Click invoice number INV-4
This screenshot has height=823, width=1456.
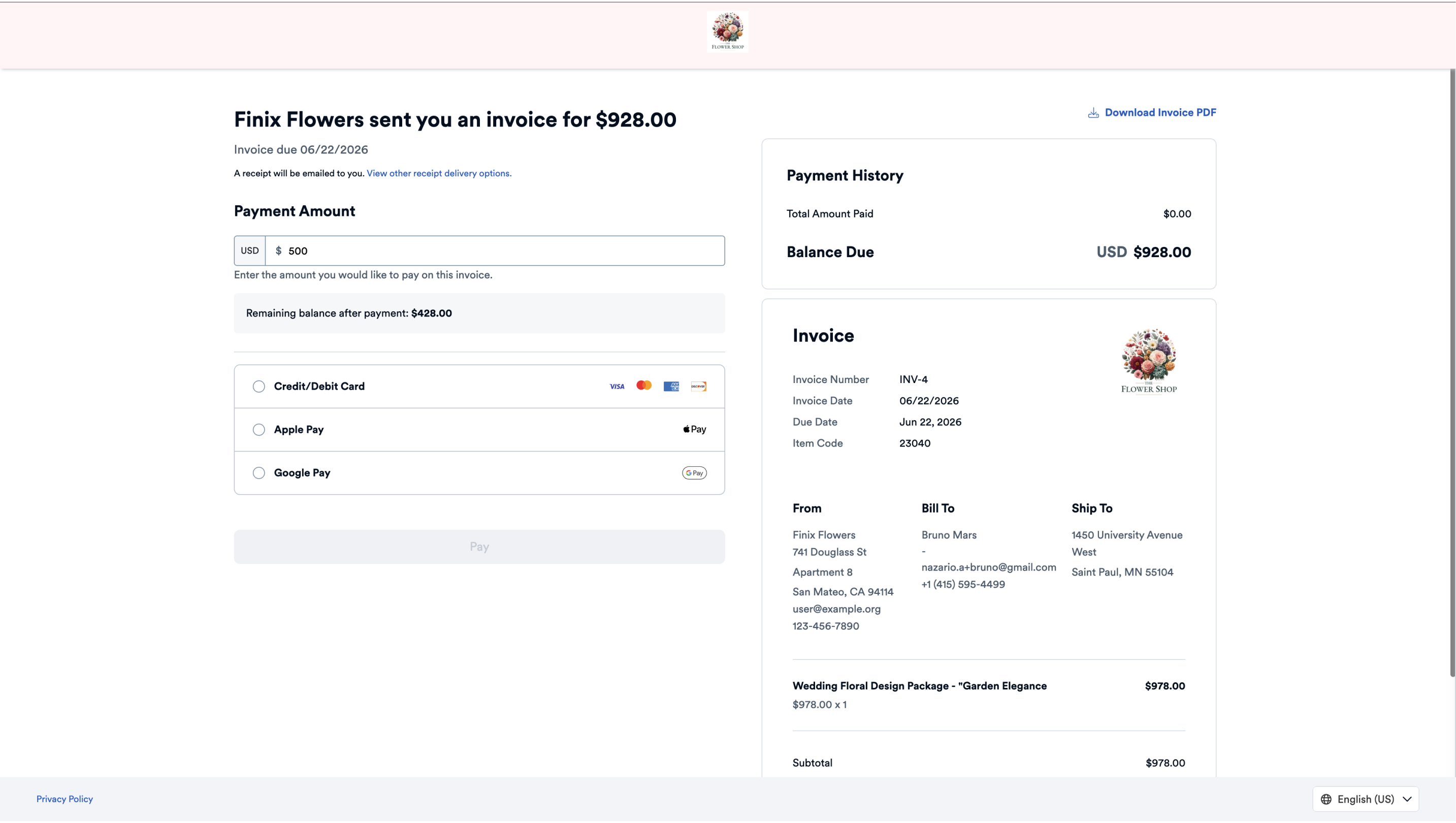point(914,380)
